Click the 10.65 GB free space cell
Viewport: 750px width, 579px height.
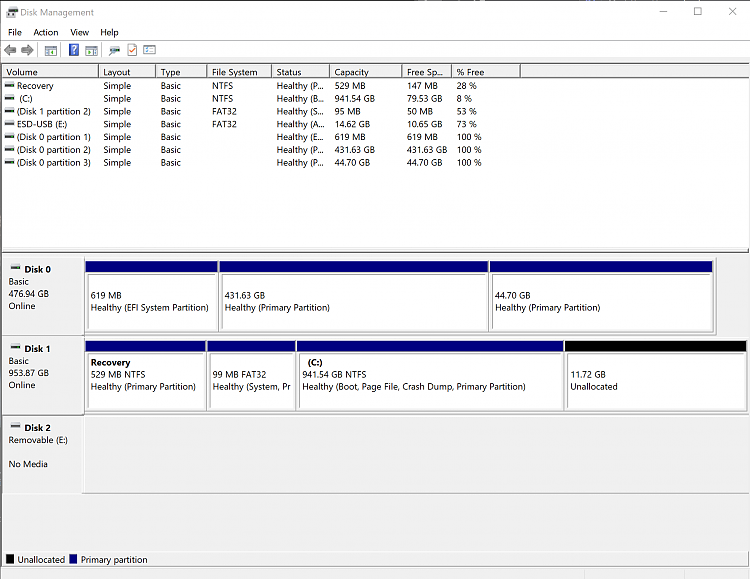(424, 124)
